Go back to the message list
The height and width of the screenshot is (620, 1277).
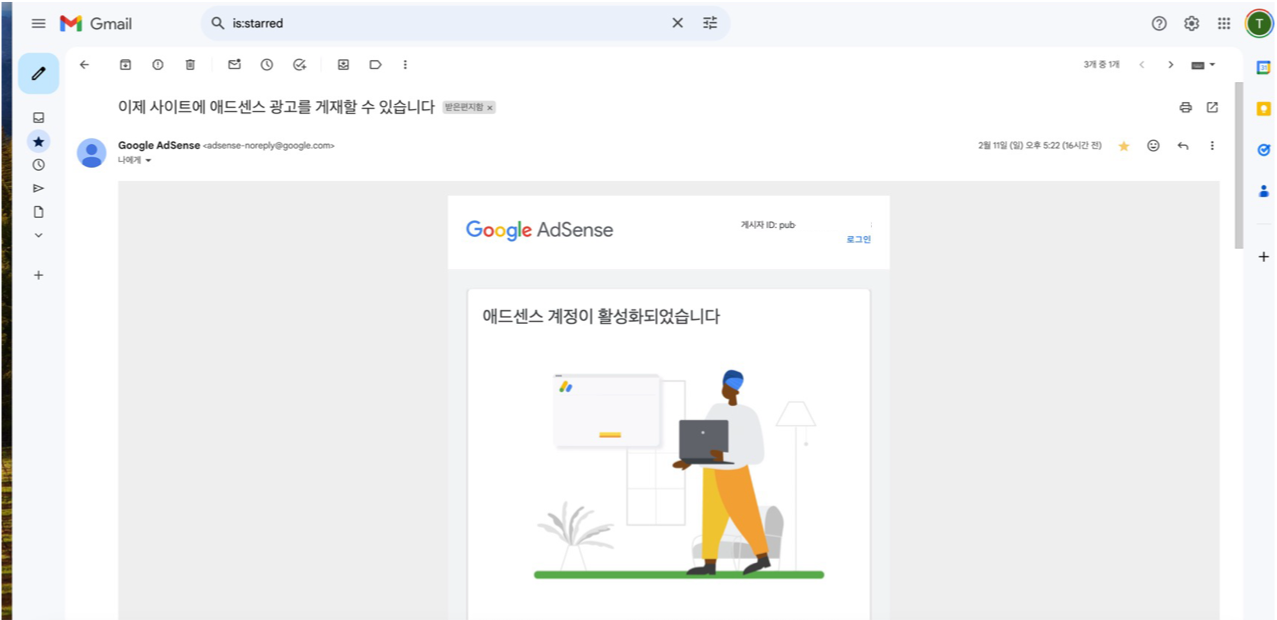coord(84,64)
